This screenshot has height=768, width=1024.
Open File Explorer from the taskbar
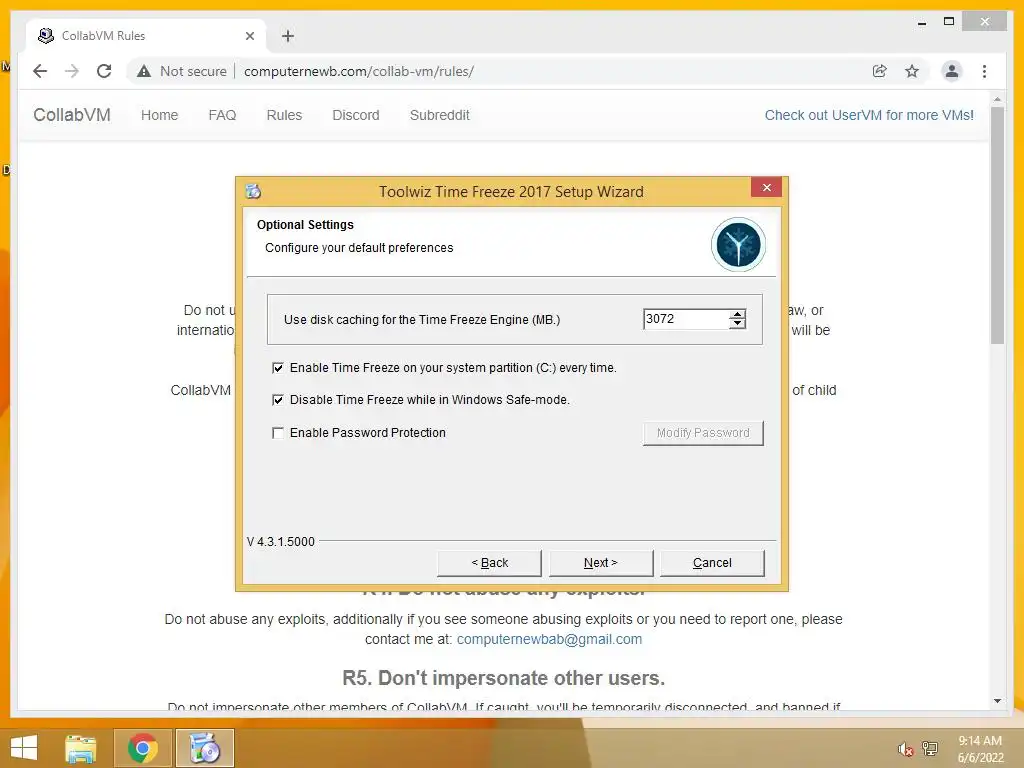pyautogui.click(x=81, y=748)
